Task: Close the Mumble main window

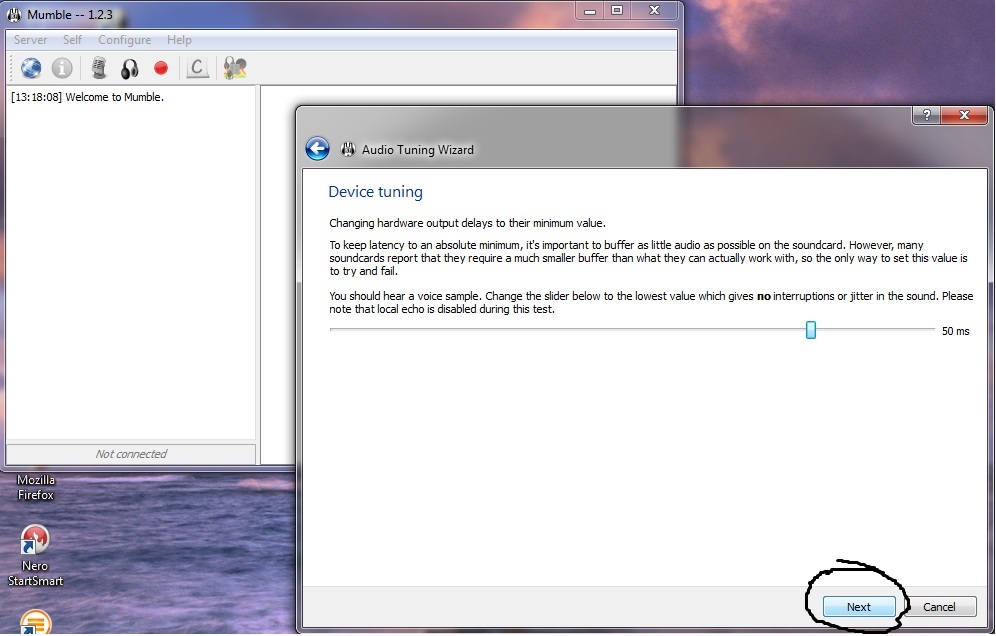Action: (x=654, y=11)
